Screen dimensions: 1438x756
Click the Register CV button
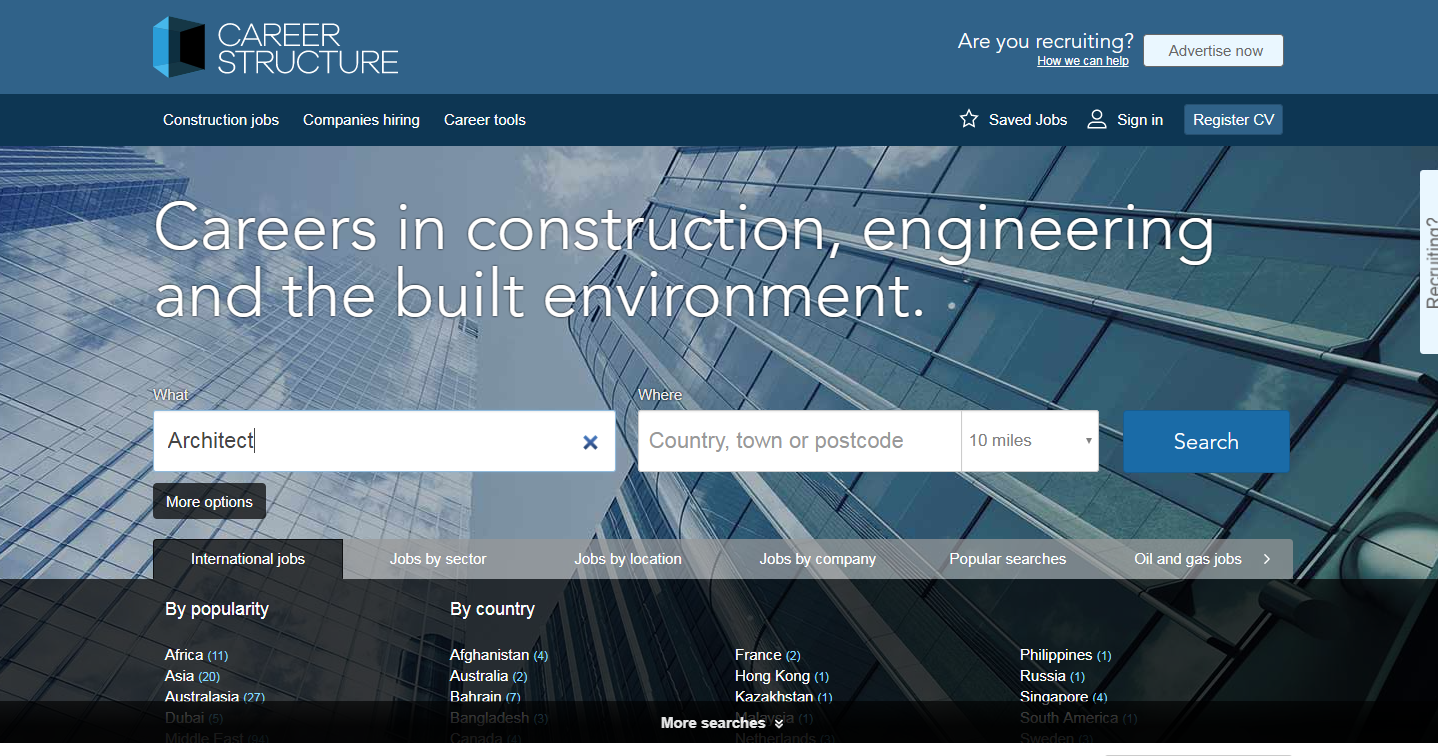1232,119
